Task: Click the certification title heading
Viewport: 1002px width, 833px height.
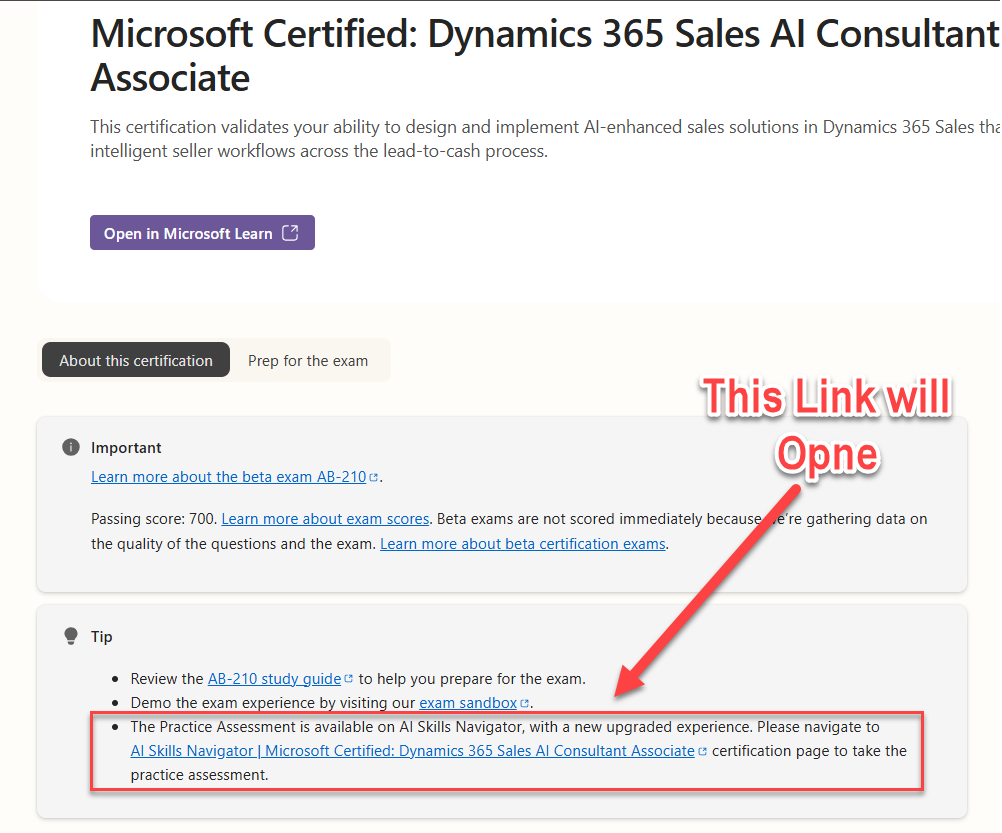Action: tap(544, 55)
